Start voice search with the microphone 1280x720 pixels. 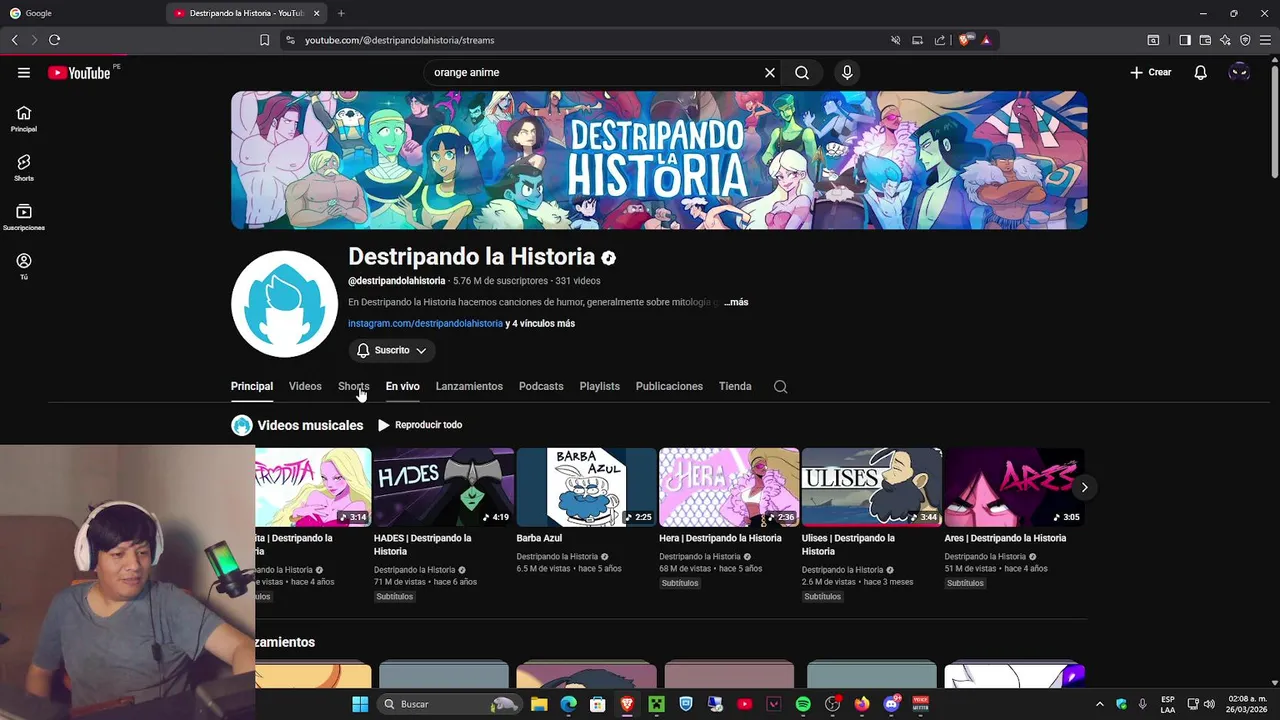pyautogui.click(x=847, y=72)
